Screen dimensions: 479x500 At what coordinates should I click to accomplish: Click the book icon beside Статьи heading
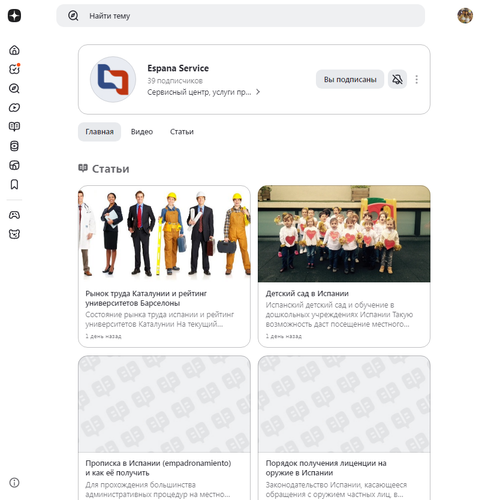click(83, 168)
